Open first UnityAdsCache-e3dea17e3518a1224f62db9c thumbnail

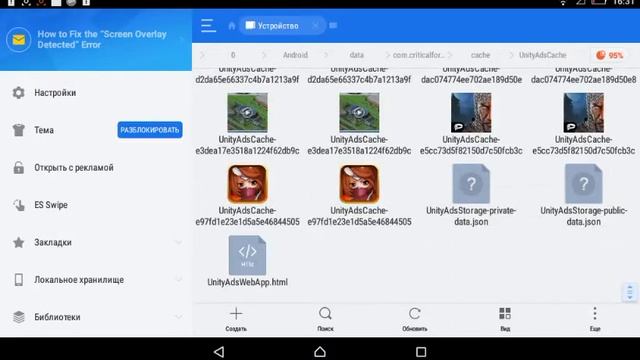click(x=247, y=113)
